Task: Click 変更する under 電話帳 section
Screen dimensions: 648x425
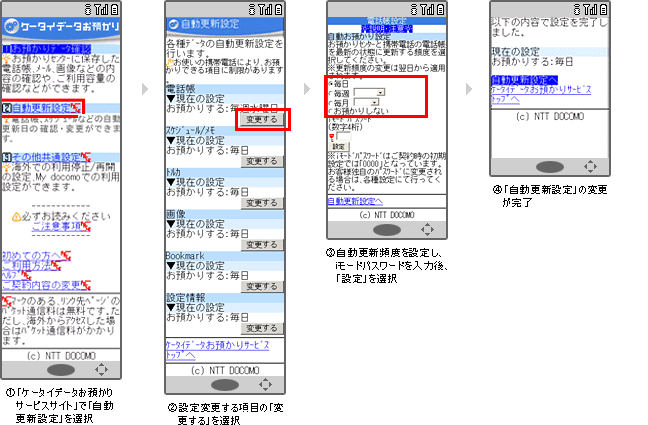Action: 262,119
